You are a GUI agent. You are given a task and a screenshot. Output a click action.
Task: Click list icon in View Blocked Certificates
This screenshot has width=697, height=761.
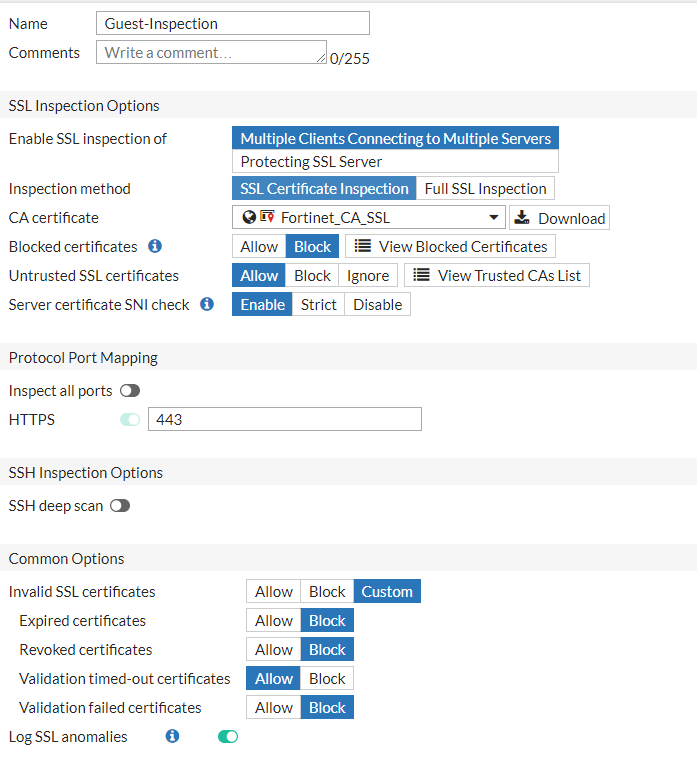[363, 246]
